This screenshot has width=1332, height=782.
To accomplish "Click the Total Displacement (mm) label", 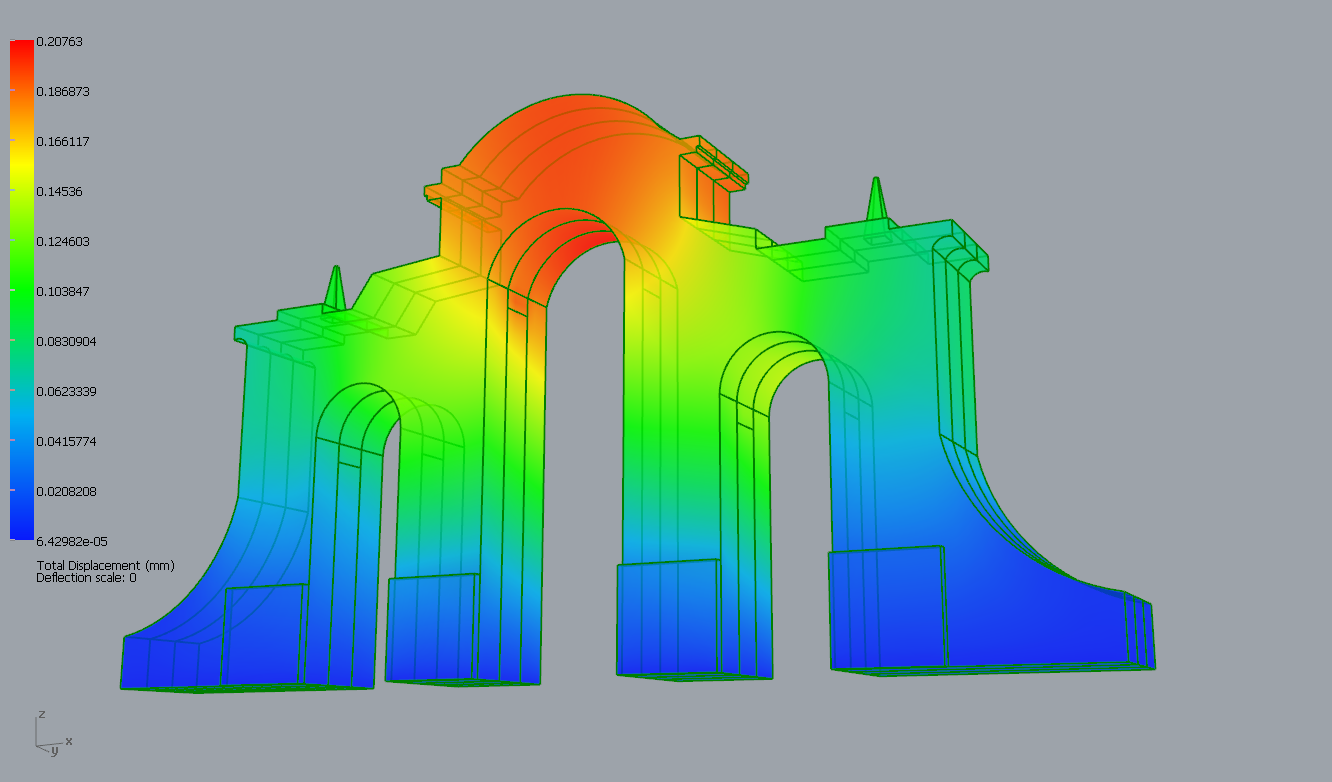I will click(x=105, y=566).
